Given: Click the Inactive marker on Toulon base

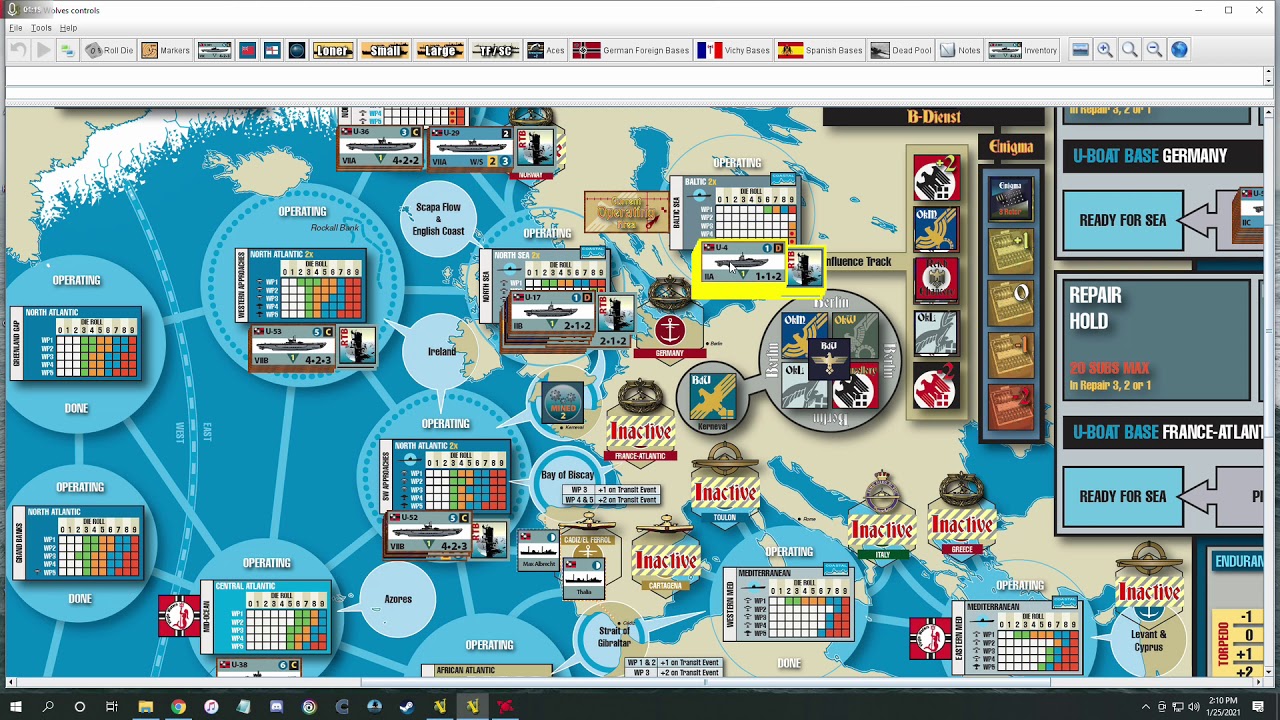Looking at the screenshot, I should (726, 494).
